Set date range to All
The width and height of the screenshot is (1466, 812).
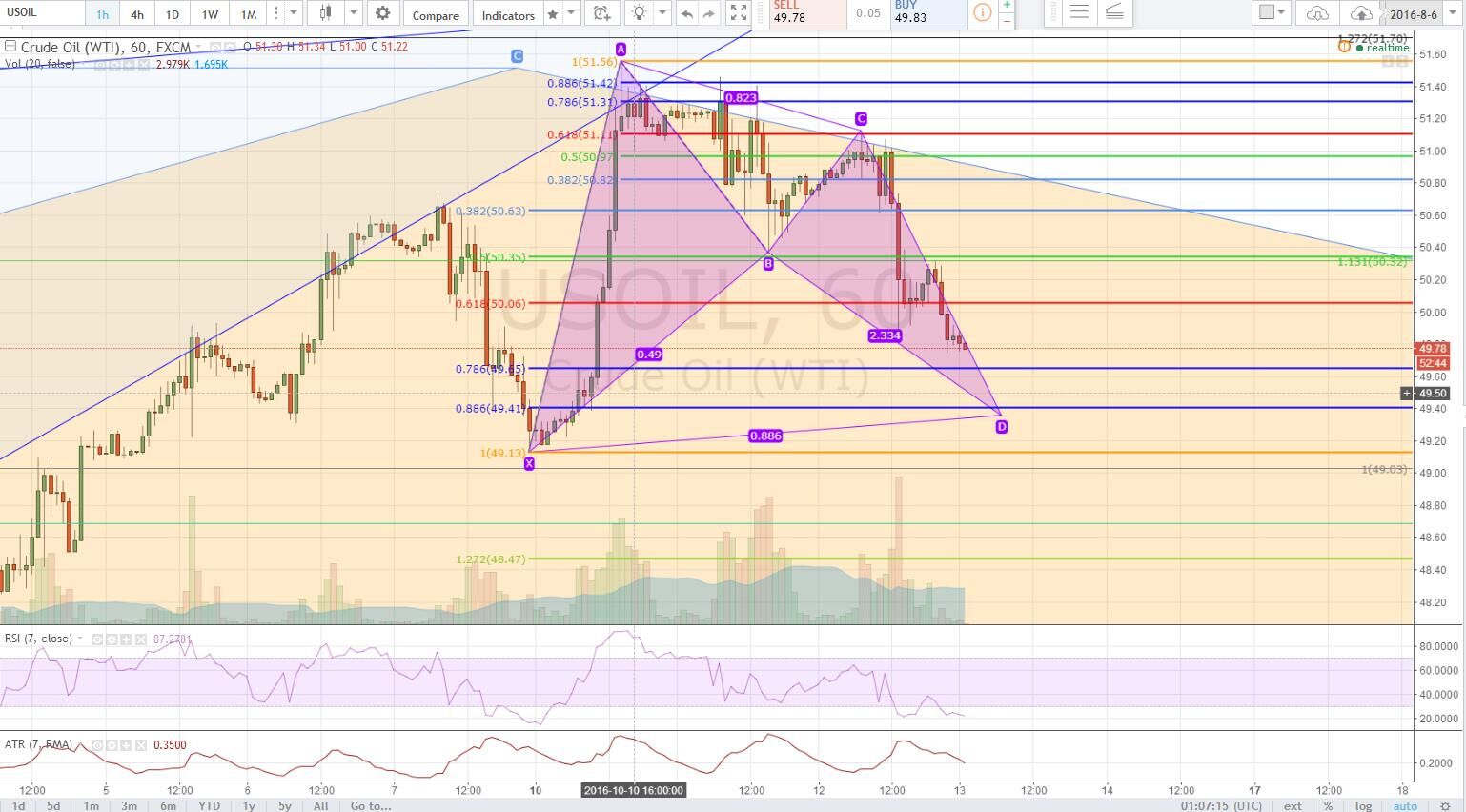click(x=320, y=806)
